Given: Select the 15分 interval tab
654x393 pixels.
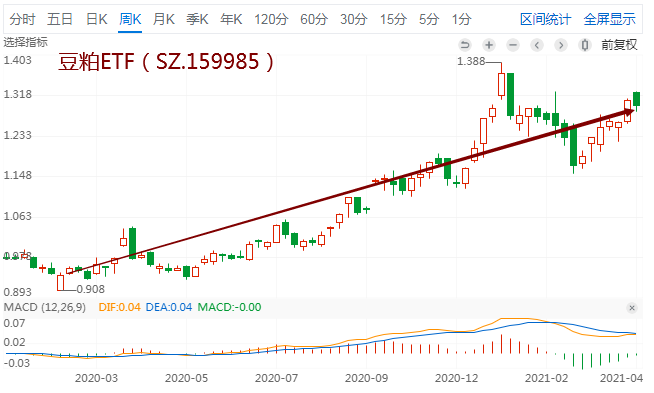Looking at the screenshot, I should pyautogui.click(x=393, y=19).
